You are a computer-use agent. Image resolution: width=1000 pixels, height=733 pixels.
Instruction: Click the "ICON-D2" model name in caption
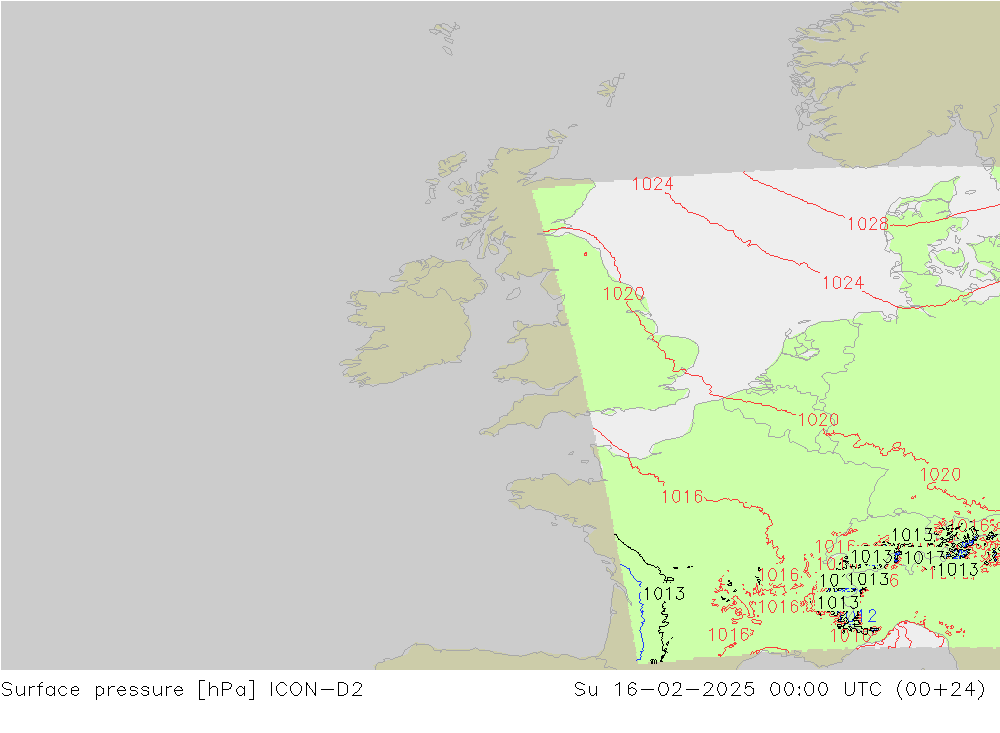316,690
